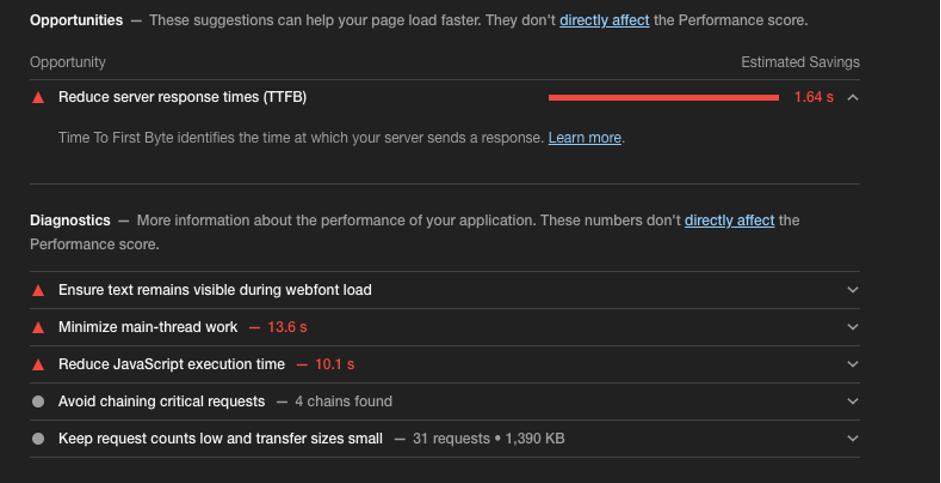Viewport: 941px width, 483px height.
Task: Expand Ensure text remains visible during webfont load
Action: coord(852,290)
